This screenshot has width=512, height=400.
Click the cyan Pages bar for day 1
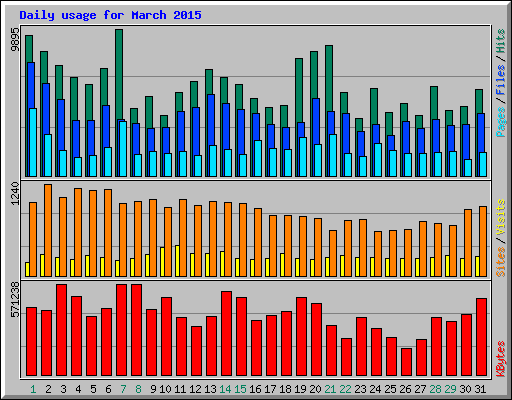(33, 142)
